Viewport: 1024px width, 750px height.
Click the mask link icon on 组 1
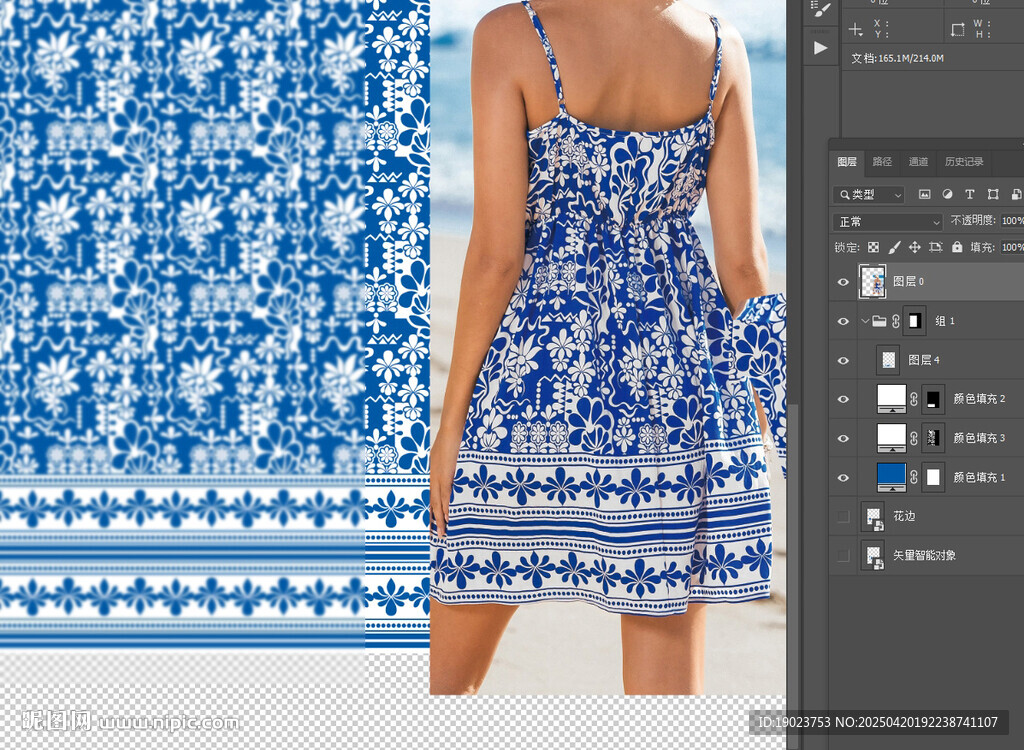pos(896,321)
